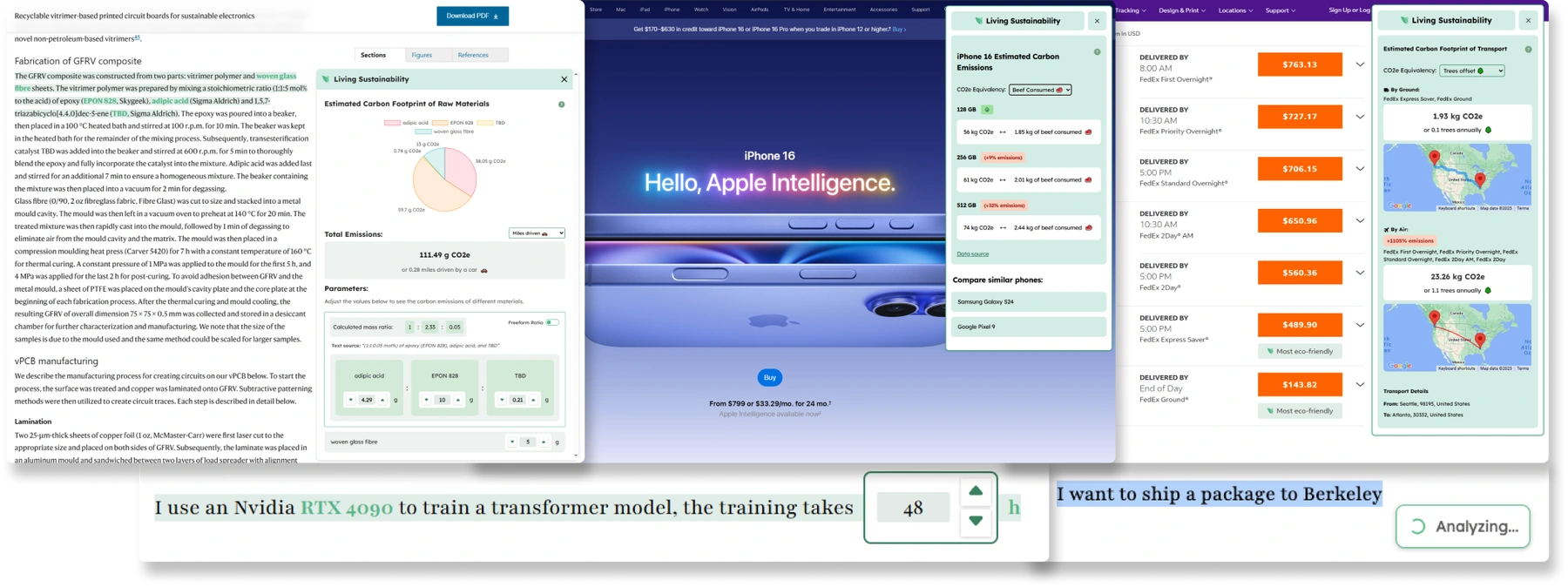Compare with Samsung Galaxy S24
The height and width of the screenshot is (587, 1568).
click(1029, 302)
